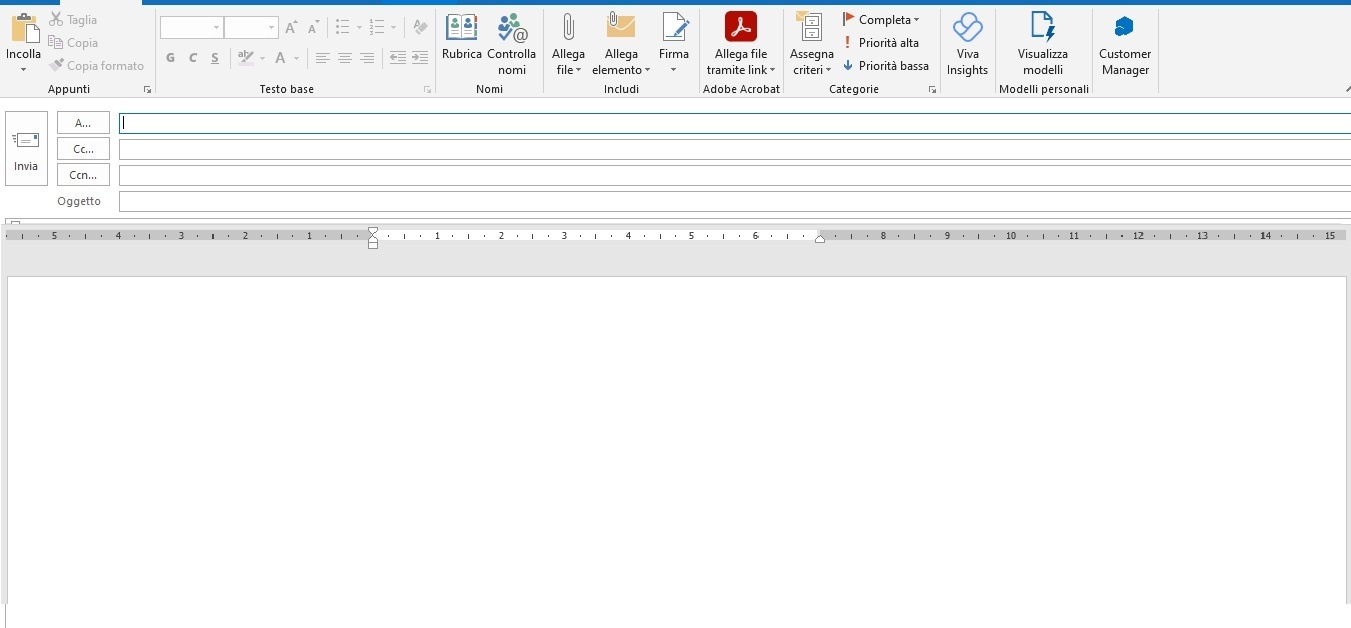Click the A... recipients button

(83, 123)
